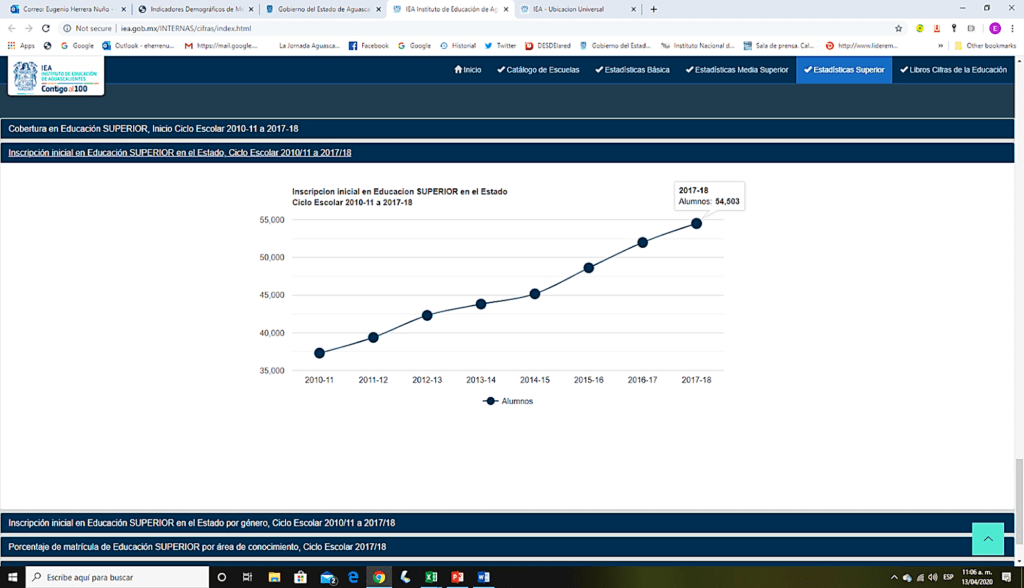
Task: Expand Cobertura en Educación SUPERIOR section
Action: (153, 129)
